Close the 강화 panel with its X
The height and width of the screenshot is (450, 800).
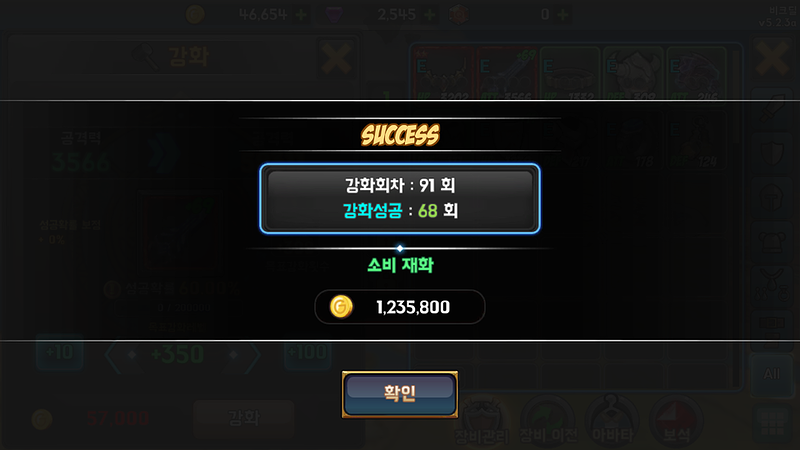click(335, 58)
